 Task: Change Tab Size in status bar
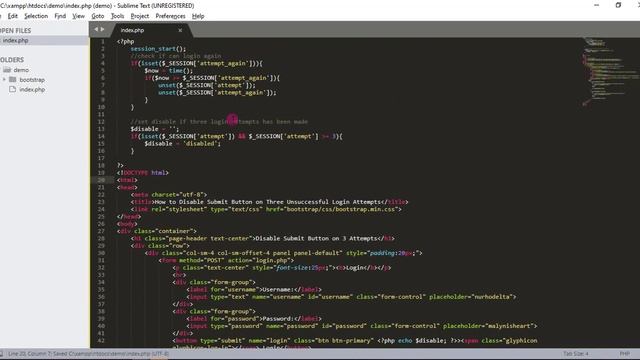point(576,353)
